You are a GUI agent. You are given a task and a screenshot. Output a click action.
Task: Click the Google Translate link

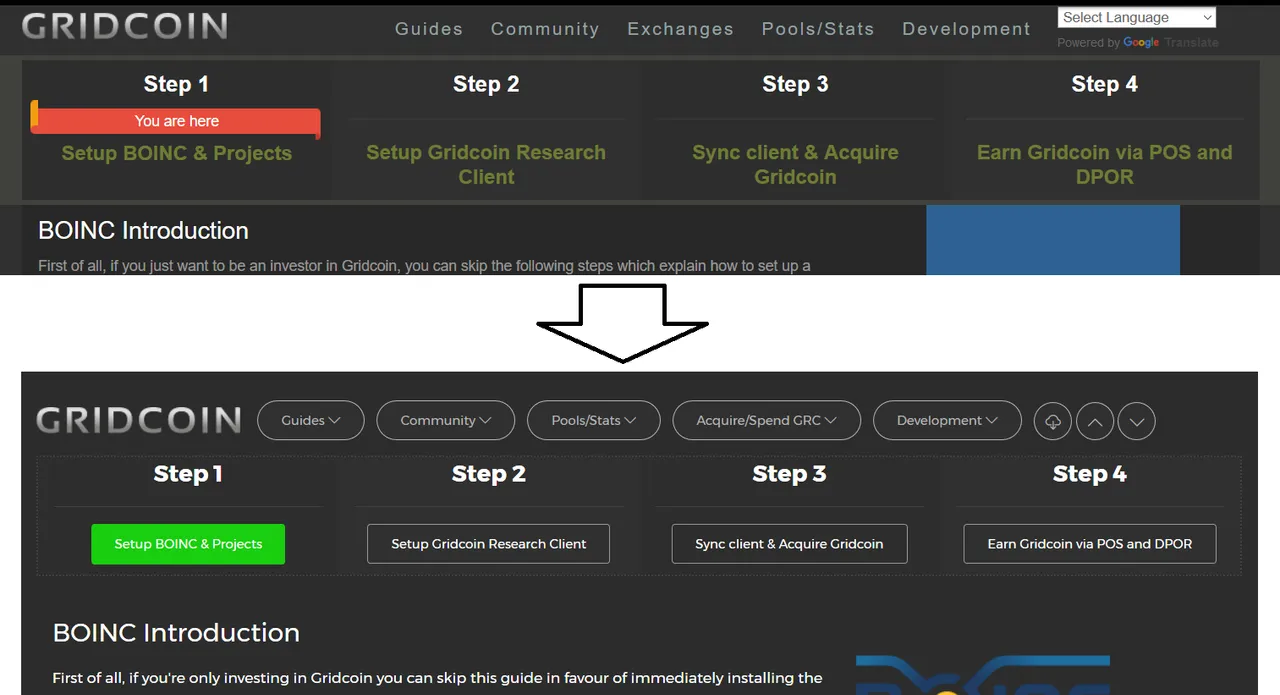click(1170, 43)
